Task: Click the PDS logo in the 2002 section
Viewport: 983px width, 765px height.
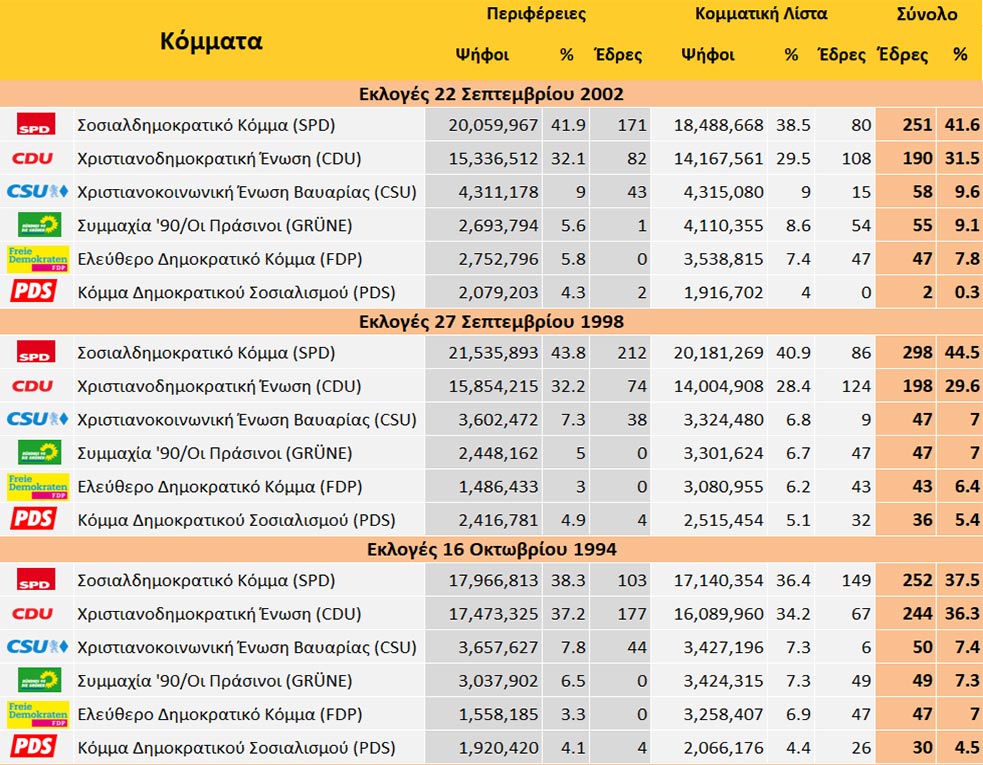Action: tap(34, 291)
